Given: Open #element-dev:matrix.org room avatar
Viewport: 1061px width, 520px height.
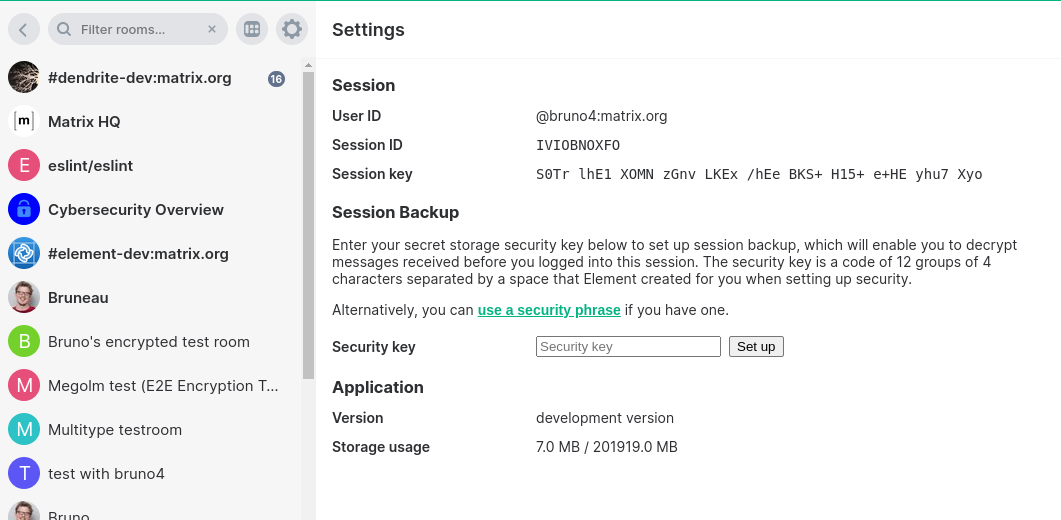Looking at the screenshot, I should pyautogui.click(x=24, y=254).
